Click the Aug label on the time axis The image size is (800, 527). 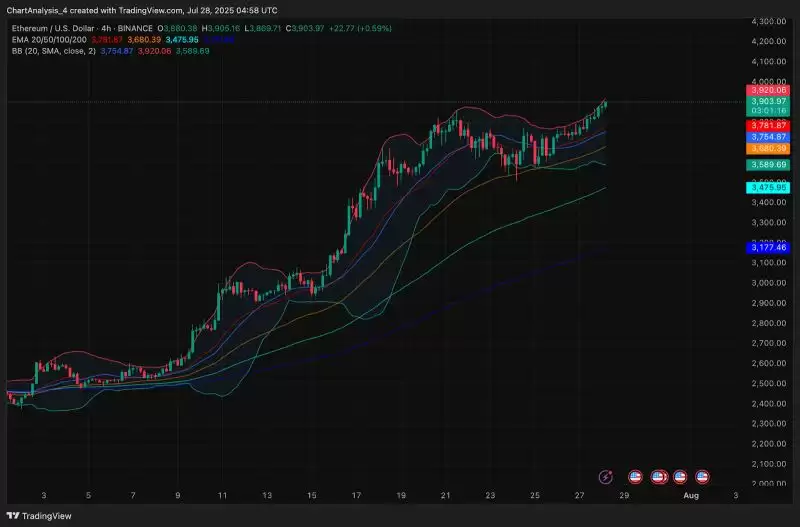[688, 495]
